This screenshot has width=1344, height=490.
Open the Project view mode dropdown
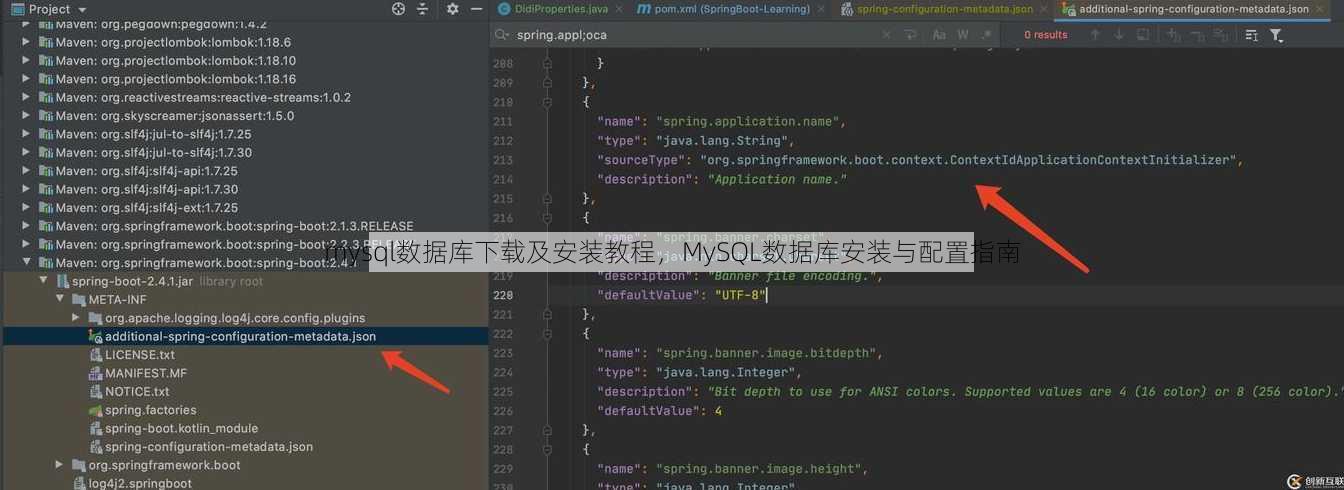click(x=81, y=9)
